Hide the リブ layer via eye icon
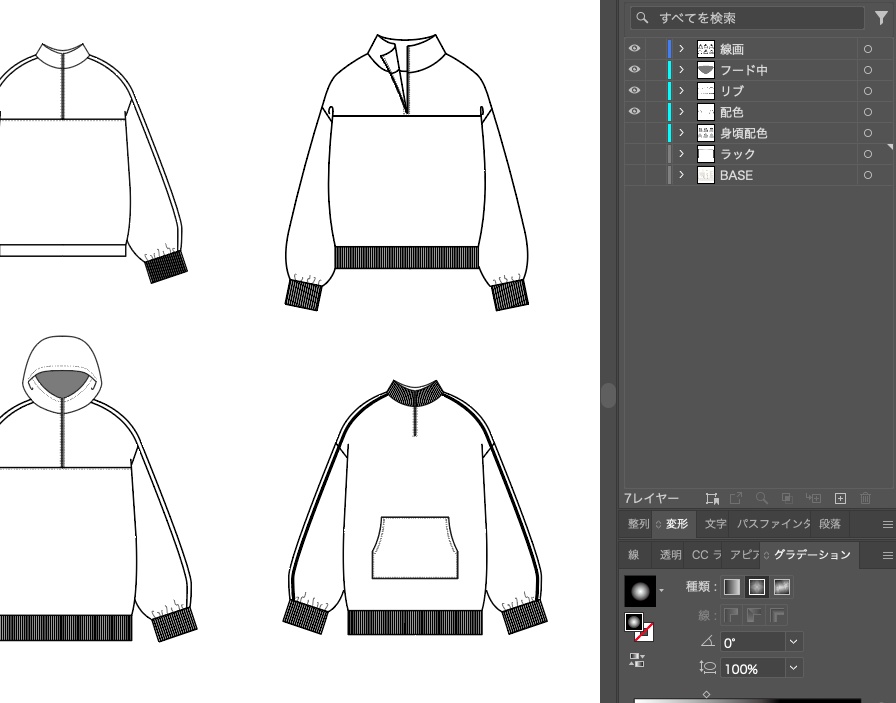This screenshot has width=896, height=703. [634, 90]
